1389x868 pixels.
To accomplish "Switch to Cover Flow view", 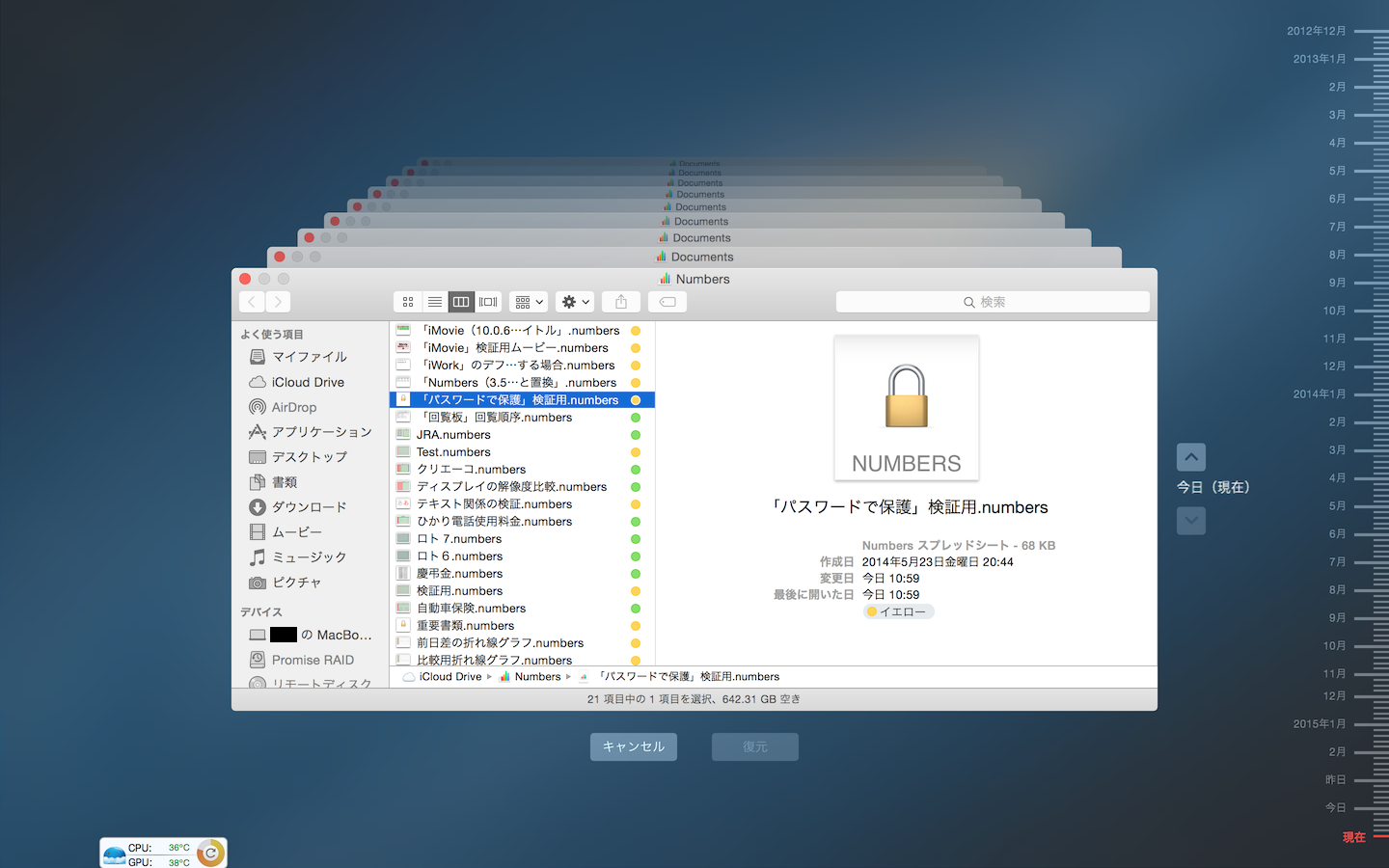I will click(x=488, y=302).
